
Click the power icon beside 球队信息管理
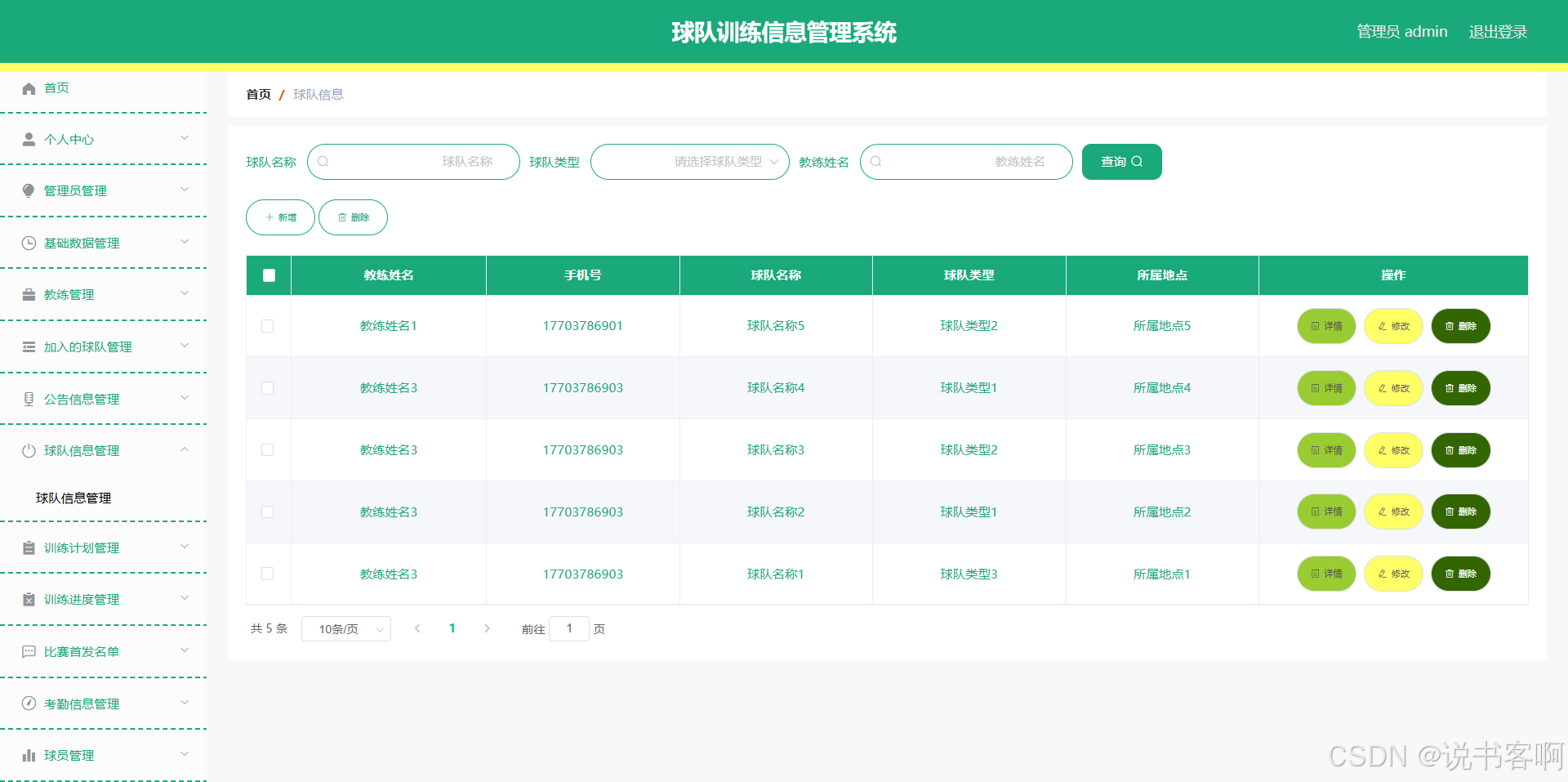pyautogui.click(x=29, y=451)
